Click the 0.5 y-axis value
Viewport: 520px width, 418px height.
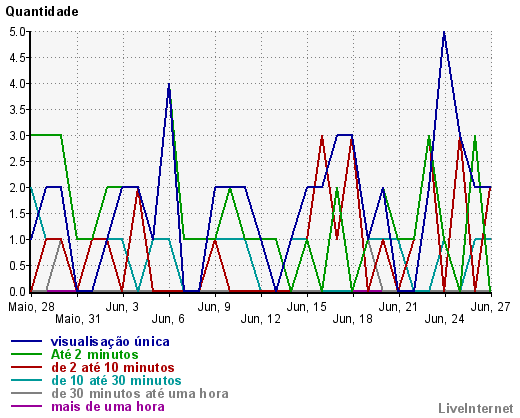[17, 266]
